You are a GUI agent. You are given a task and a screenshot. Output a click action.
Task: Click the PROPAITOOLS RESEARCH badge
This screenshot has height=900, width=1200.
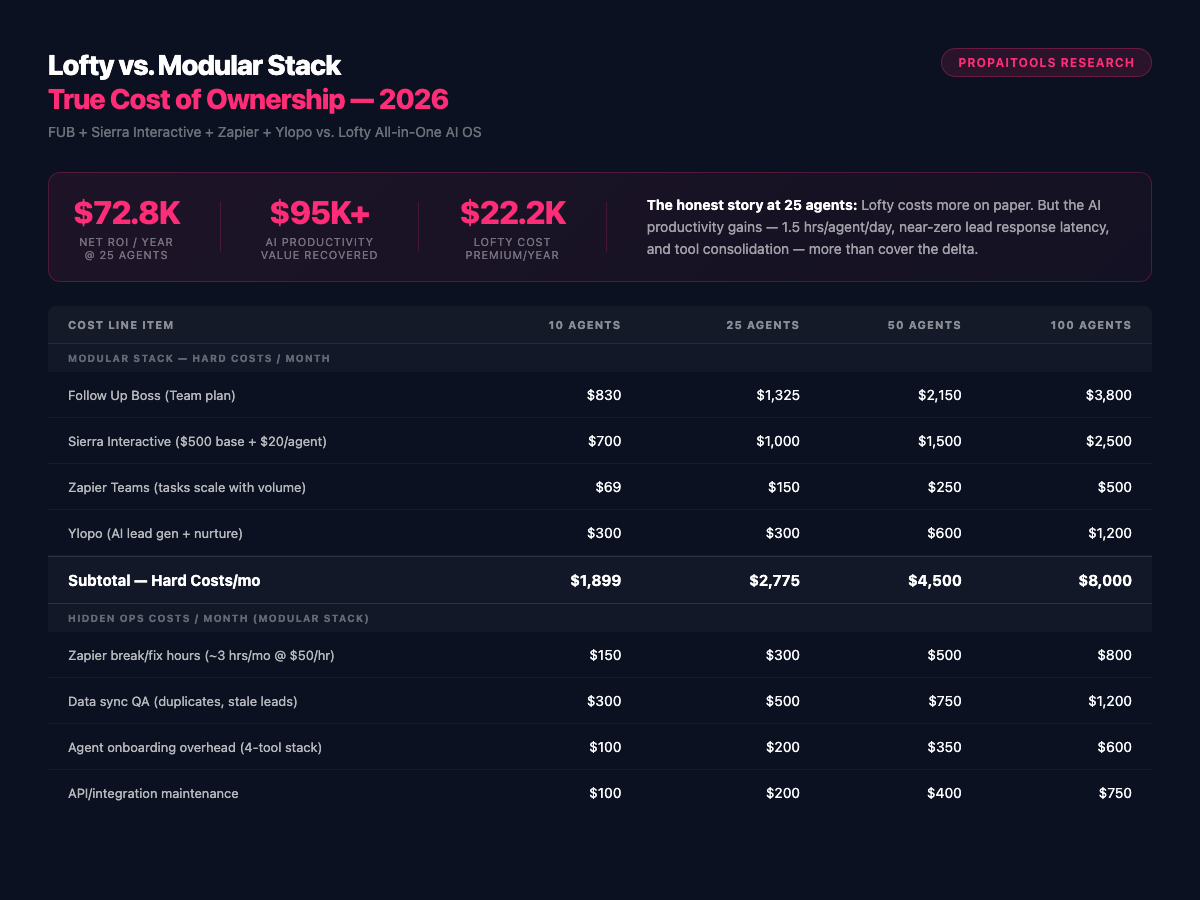(x=1046, y=62)
